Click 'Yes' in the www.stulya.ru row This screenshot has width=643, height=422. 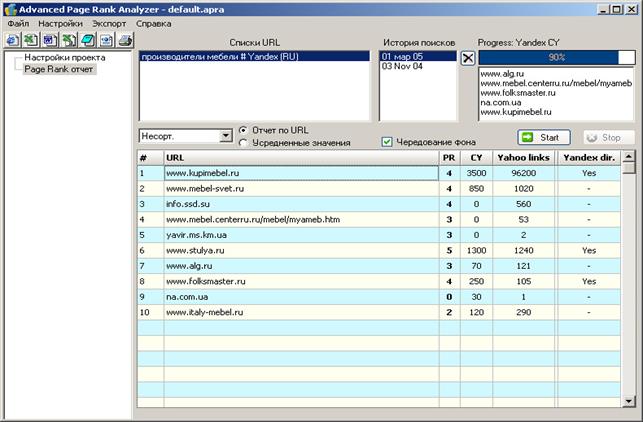[x=589, y=251]
